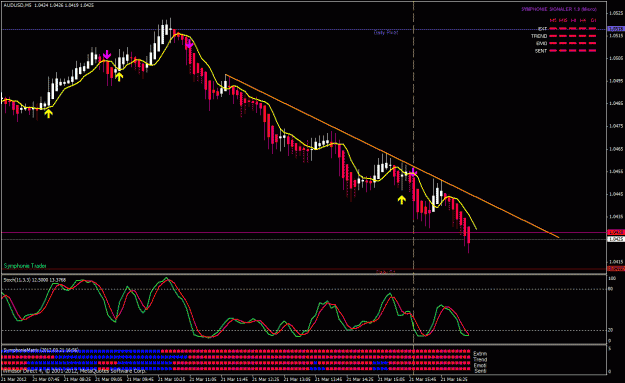Viewport: 625px width, 383px height.
Task: Click the magenta line price tag on the price axis
Action: point(615,232)
